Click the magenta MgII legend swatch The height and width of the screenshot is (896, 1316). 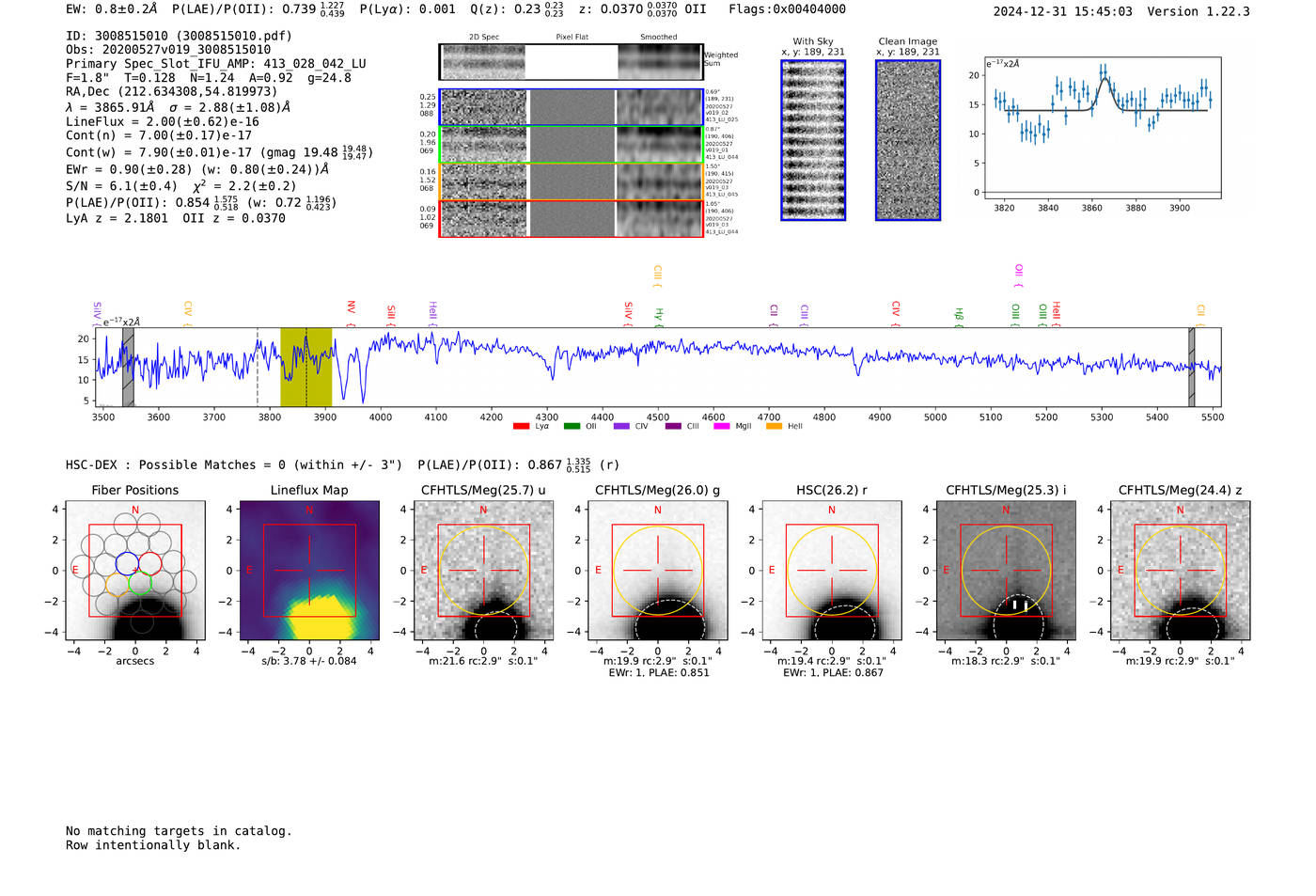[x=722, y=427]
